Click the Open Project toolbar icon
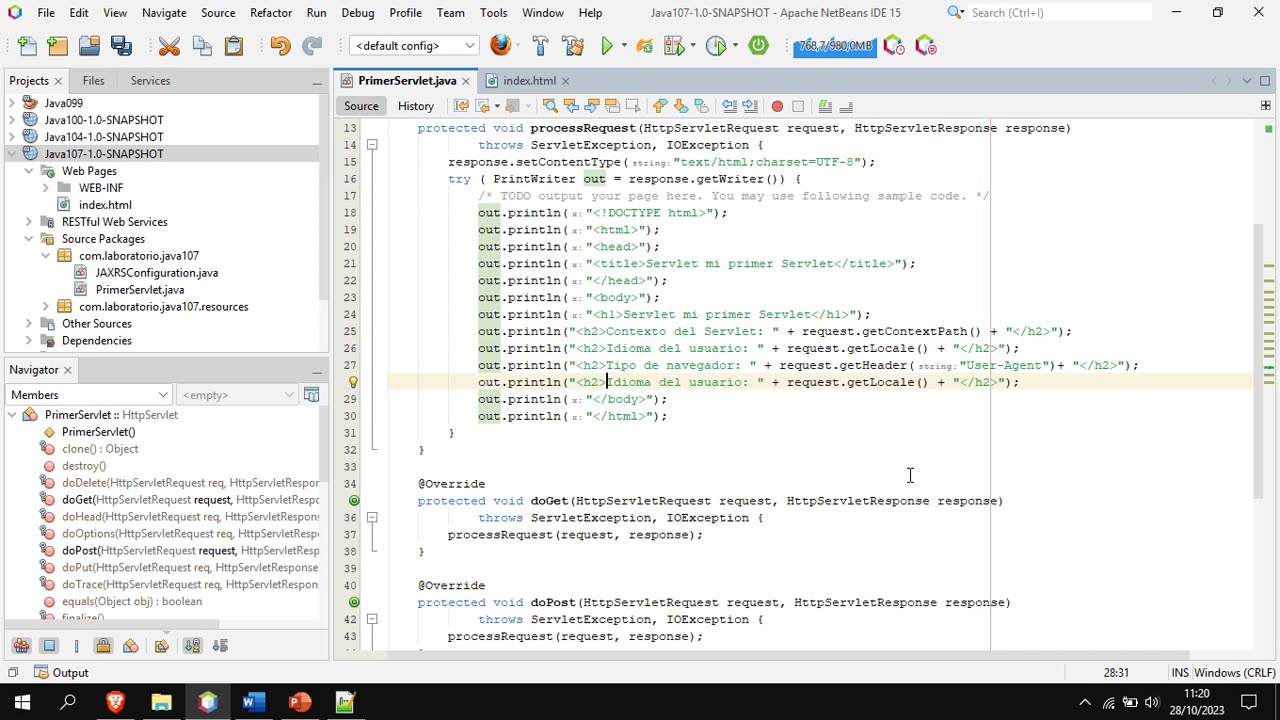 click(x=90, y=46)
